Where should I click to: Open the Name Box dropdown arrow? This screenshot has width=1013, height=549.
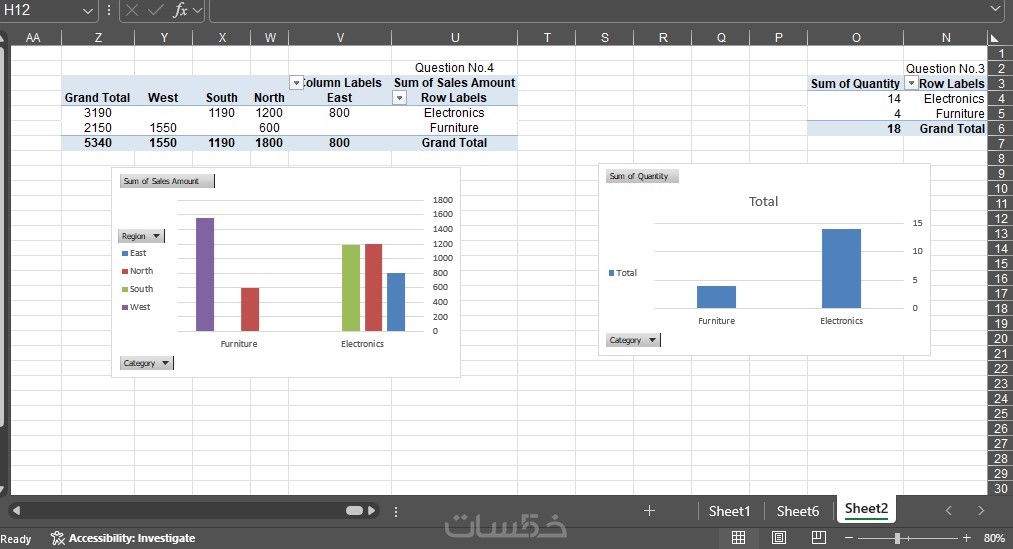[88, 11]
